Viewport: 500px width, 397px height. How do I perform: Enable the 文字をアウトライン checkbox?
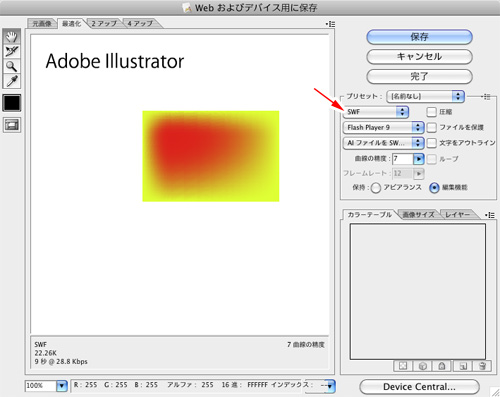[x=431, y=143]
